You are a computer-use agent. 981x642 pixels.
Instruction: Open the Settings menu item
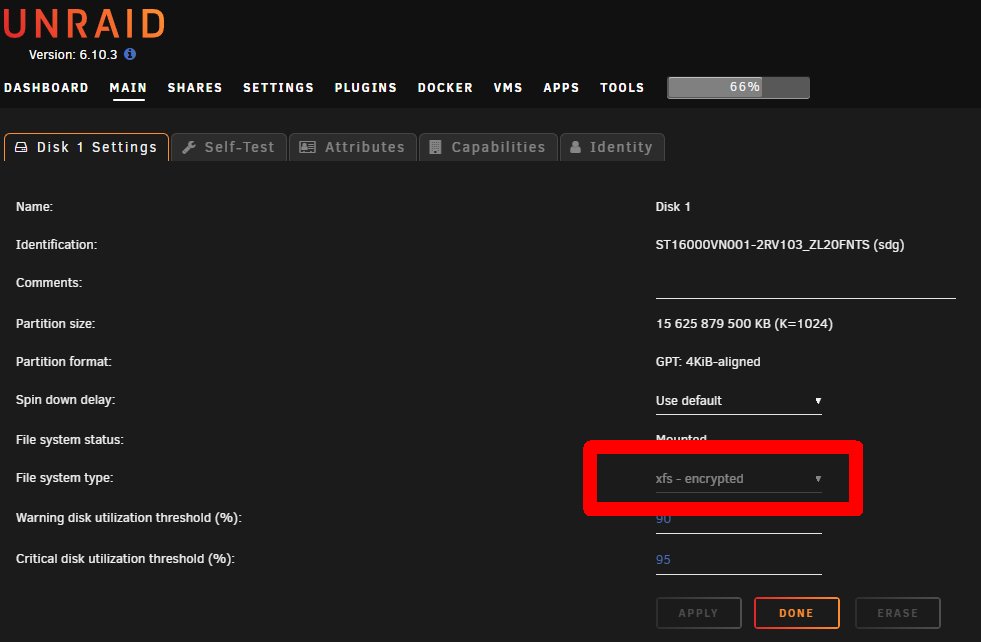point(278,88)
